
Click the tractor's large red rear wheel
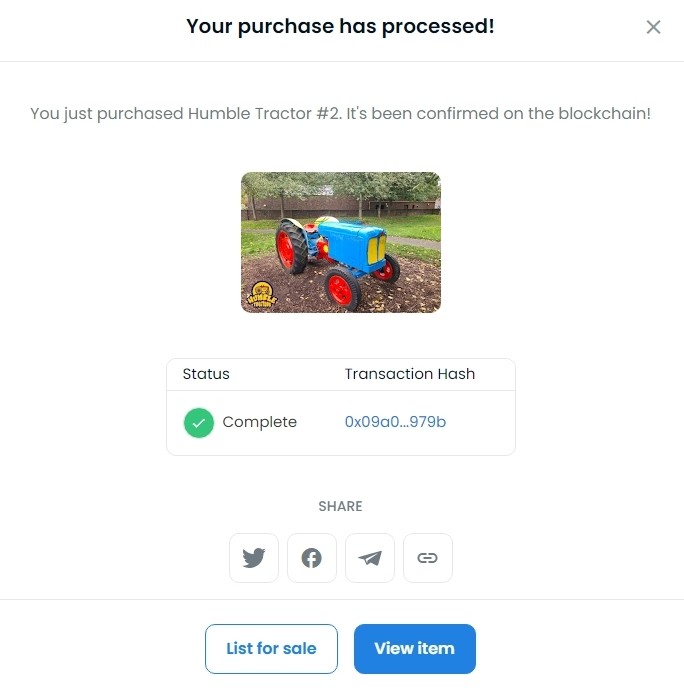tap(290, 248)
